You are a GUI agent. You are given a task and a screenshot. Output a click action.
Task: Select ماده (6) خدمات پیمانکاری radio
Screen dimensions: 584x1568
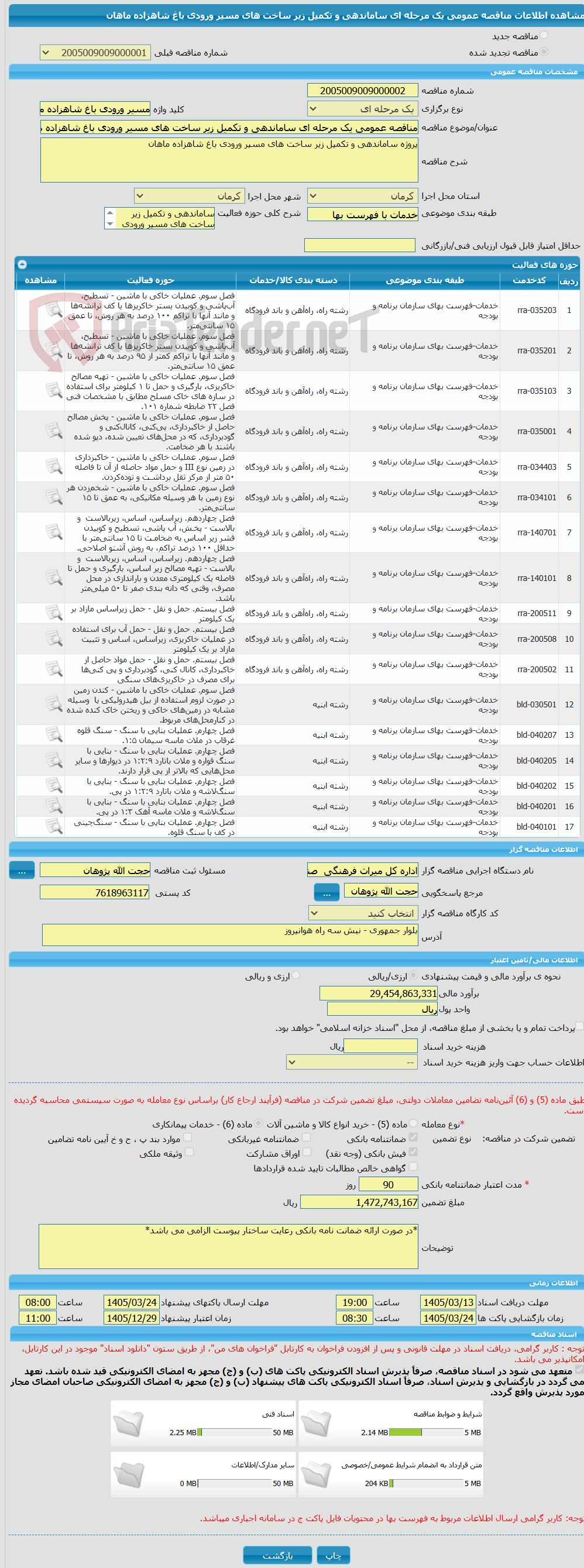[259, 1123]
